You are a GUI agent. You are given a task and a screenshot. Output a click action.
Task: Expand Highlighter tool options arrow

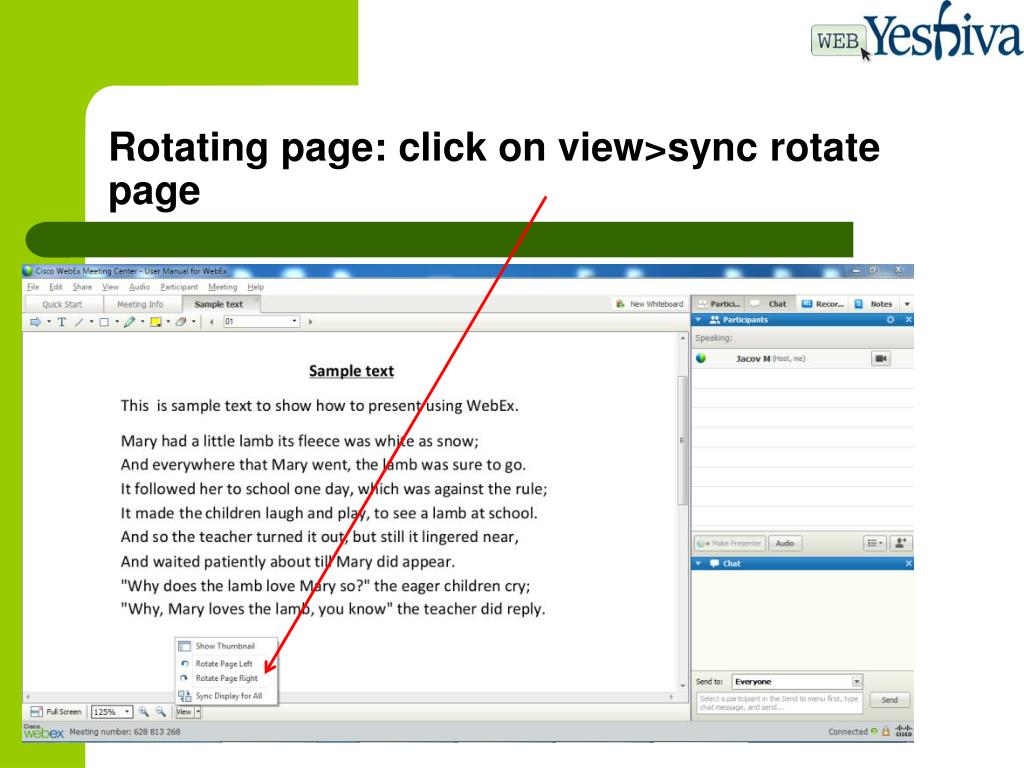(x=142, y=321)
